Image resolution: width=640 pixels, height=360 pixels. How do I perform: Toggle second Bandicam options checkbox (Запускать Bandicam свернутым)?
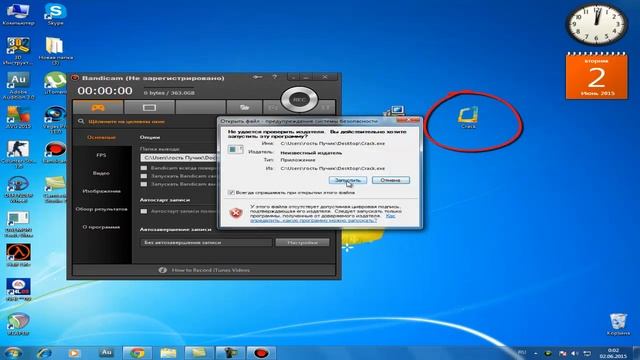[x=144, y=176]
